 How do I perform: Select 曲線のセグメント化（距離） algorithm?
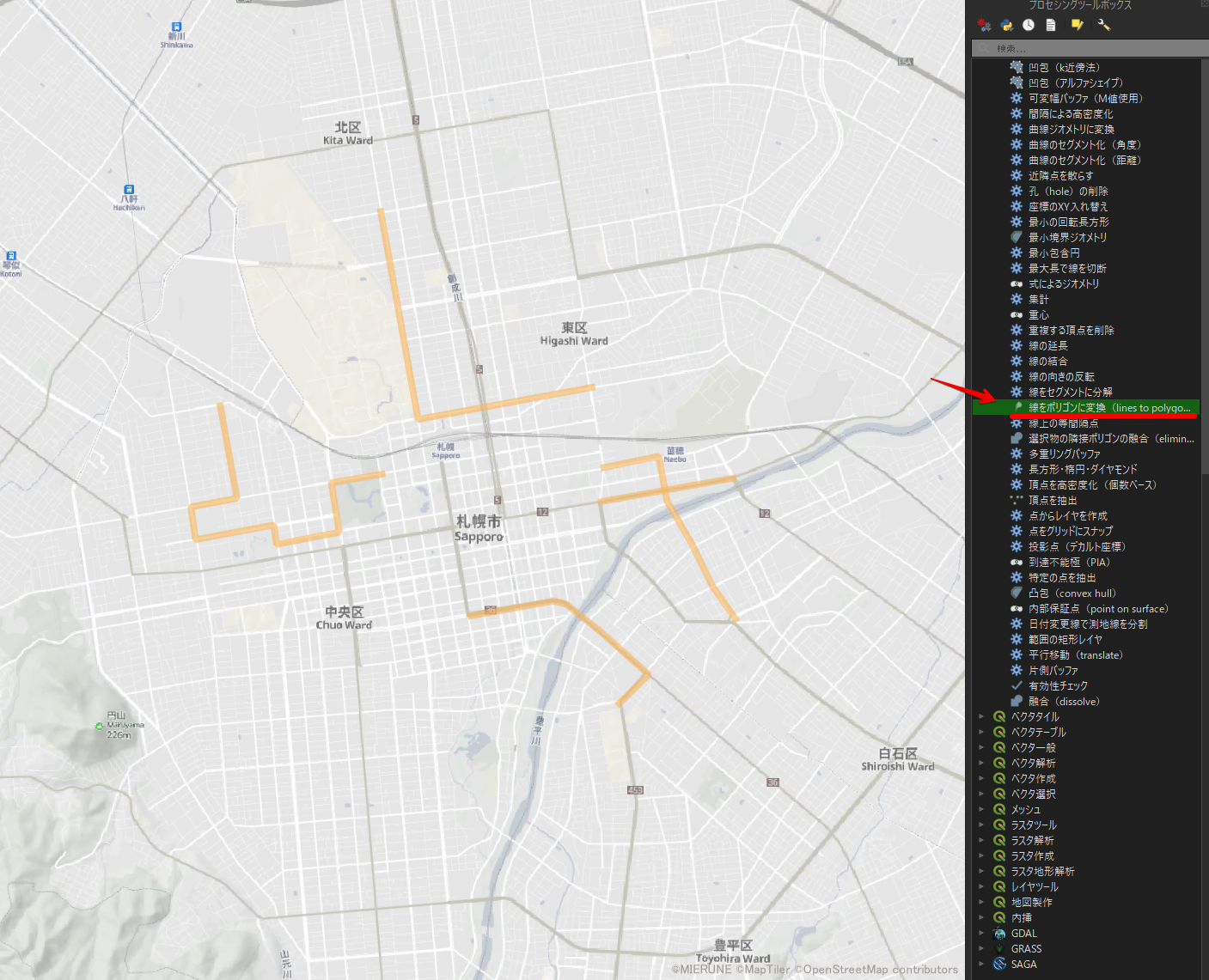click(1084, 160)
